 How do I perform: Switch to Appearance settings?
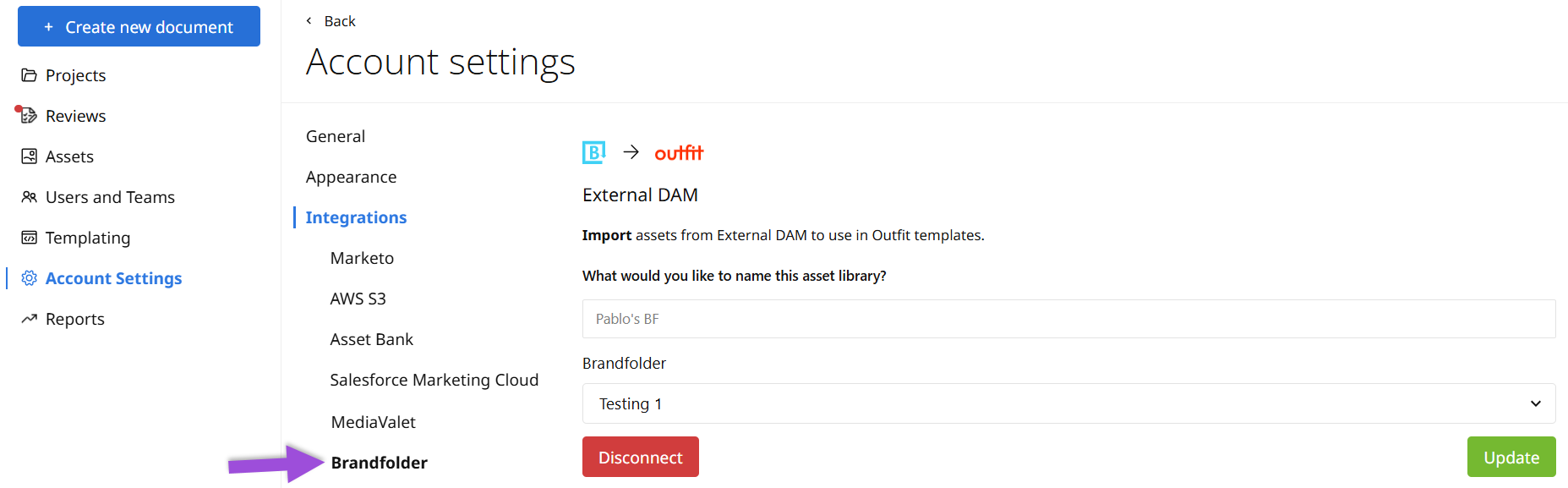(351, 177)
